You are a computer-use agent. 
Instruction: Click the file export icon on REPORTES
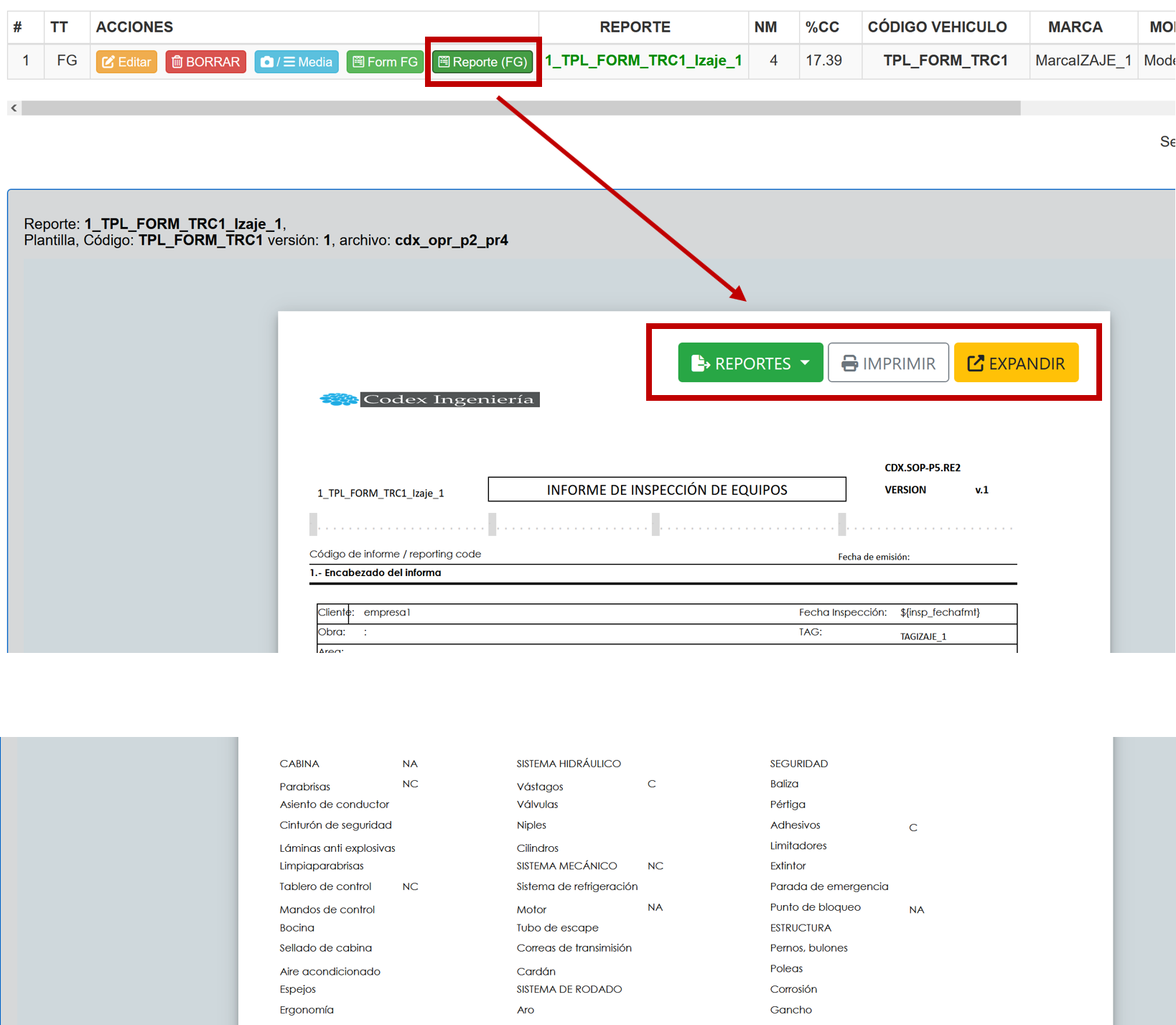699,363
